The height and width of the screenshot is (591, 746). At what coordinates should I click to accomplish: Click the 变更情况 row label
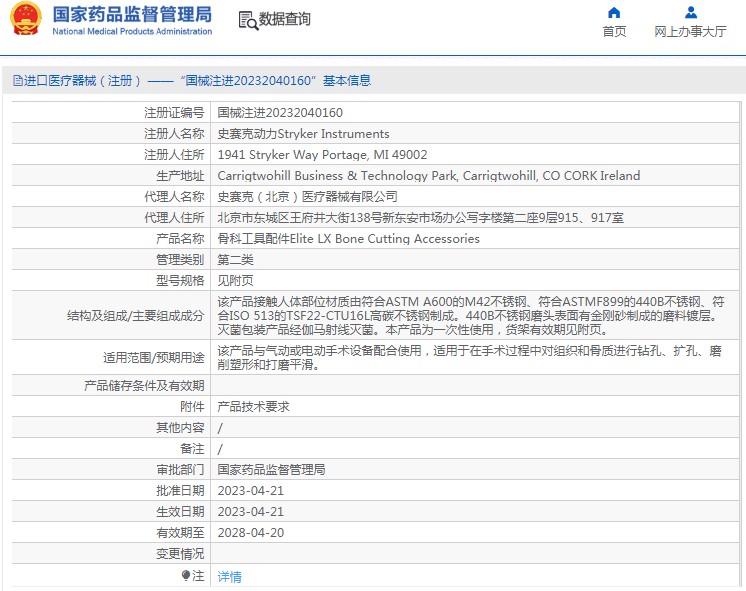point(180,553)
